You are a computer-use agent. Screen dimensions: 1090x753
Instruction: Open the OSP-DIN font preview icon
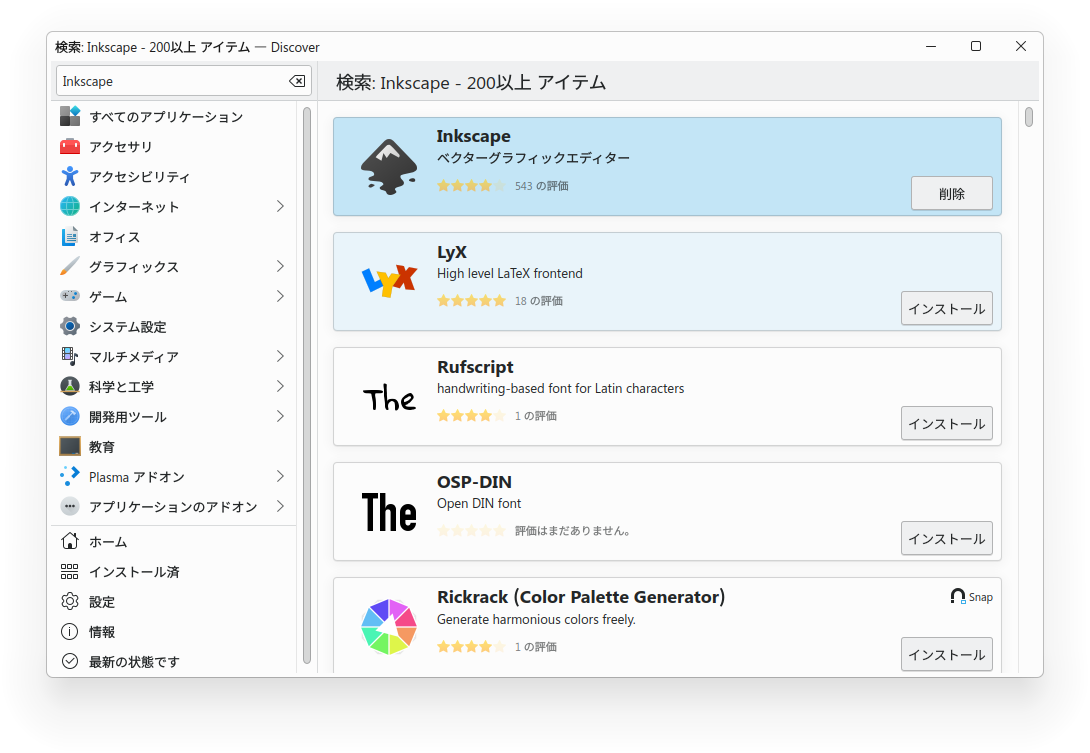pyautogui.click(x=389, y=512)
